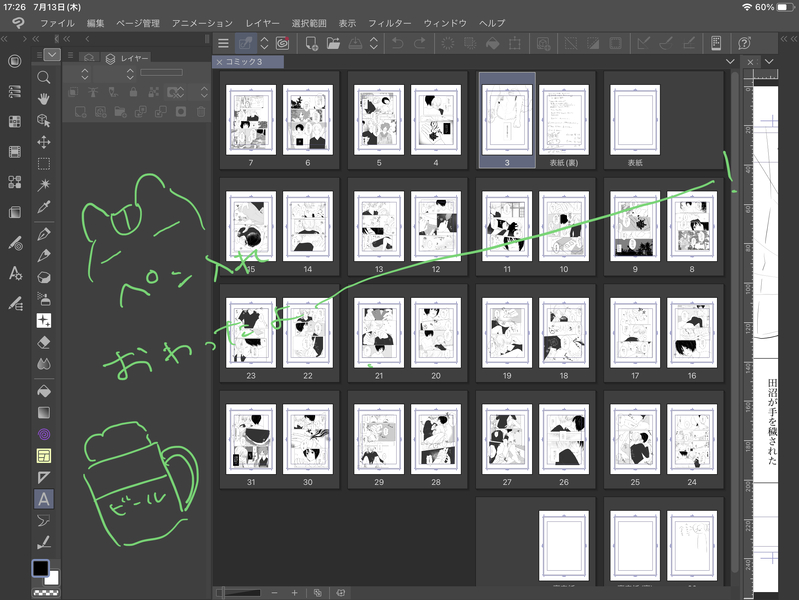Select the 表紙(裏) page thumbnail

564,120
